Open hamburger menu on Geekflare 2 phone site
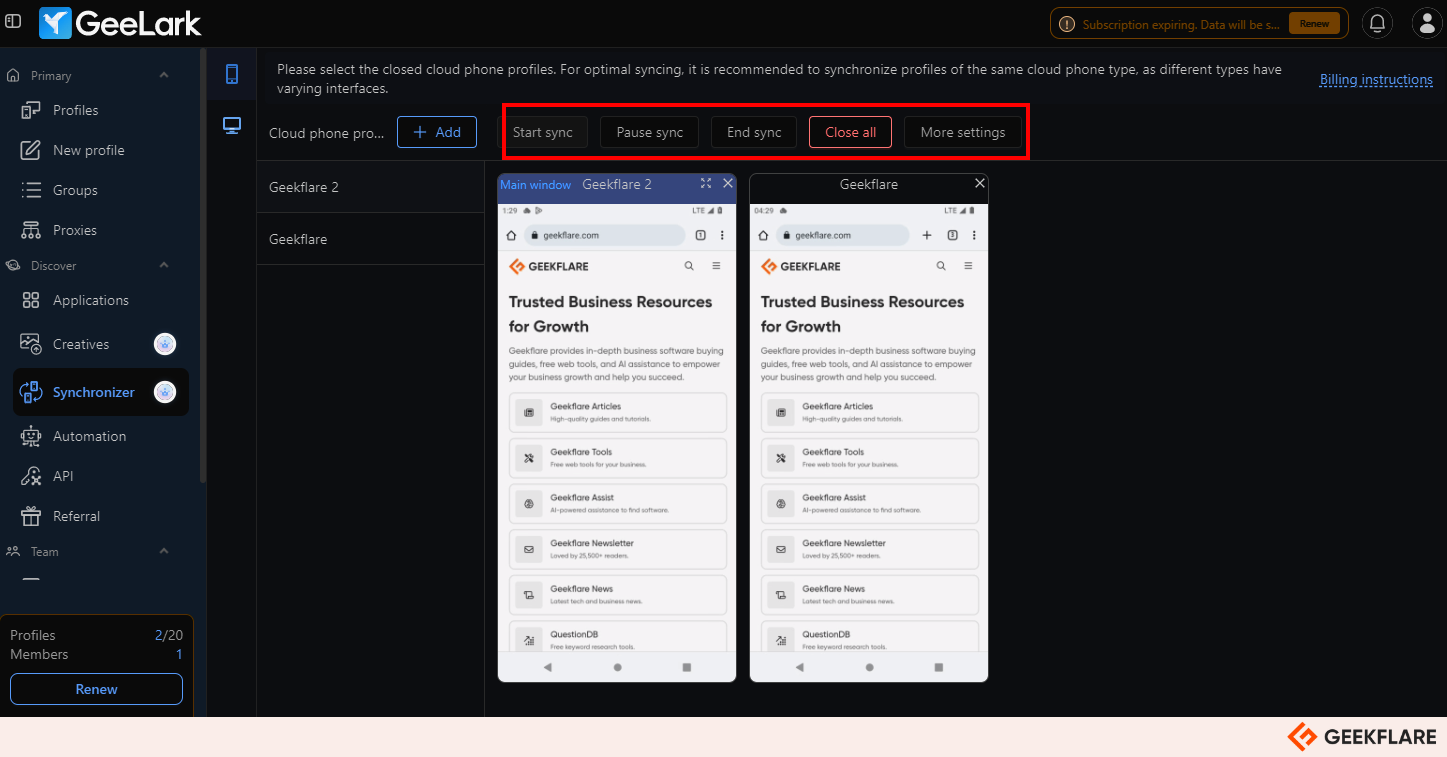Image resolution: width=1447 pixels, height=757 pixels. coord(716,266)
